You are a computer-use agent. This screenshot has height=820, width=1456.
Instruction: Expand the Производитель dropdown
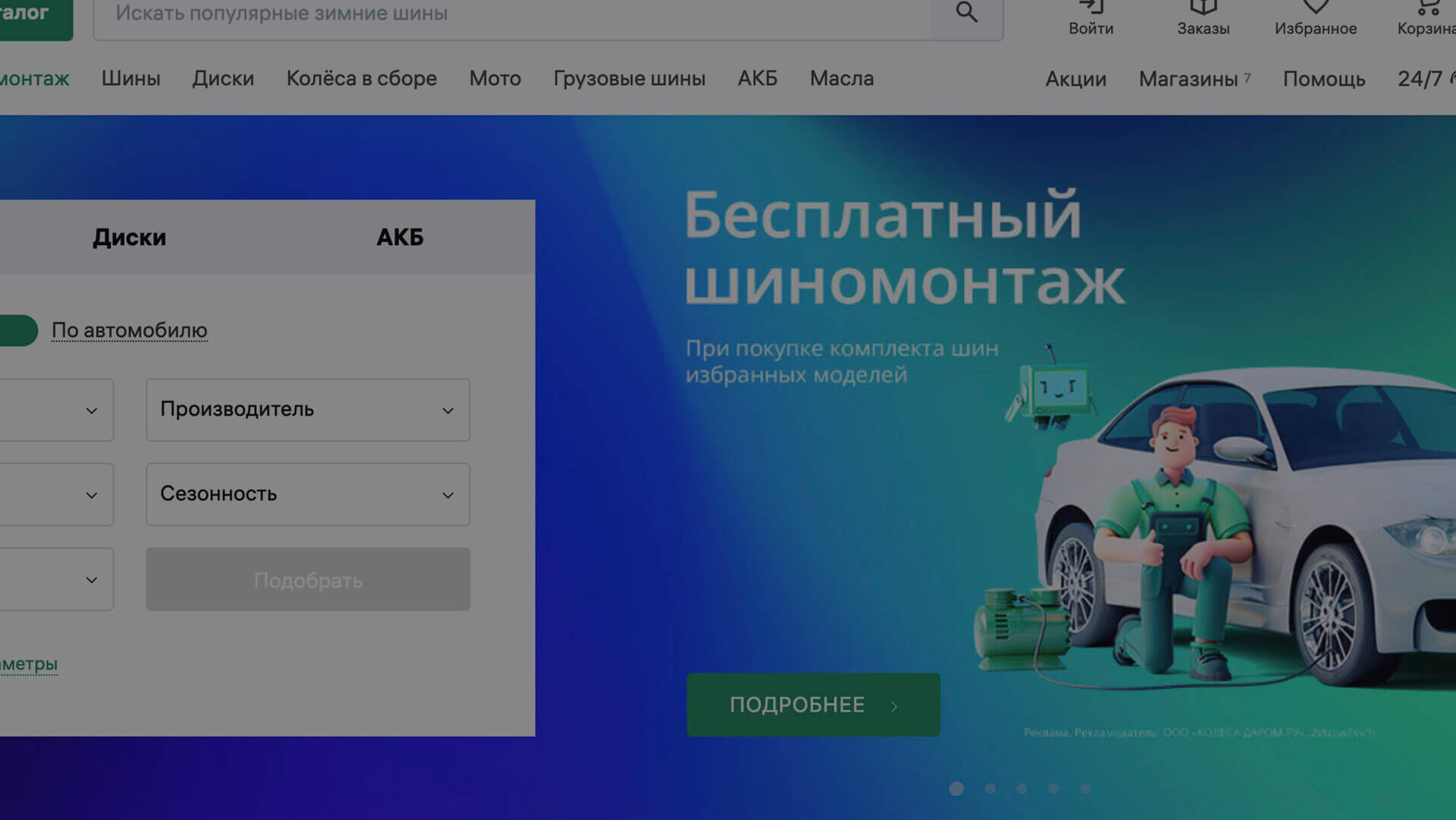click(307, 410)
